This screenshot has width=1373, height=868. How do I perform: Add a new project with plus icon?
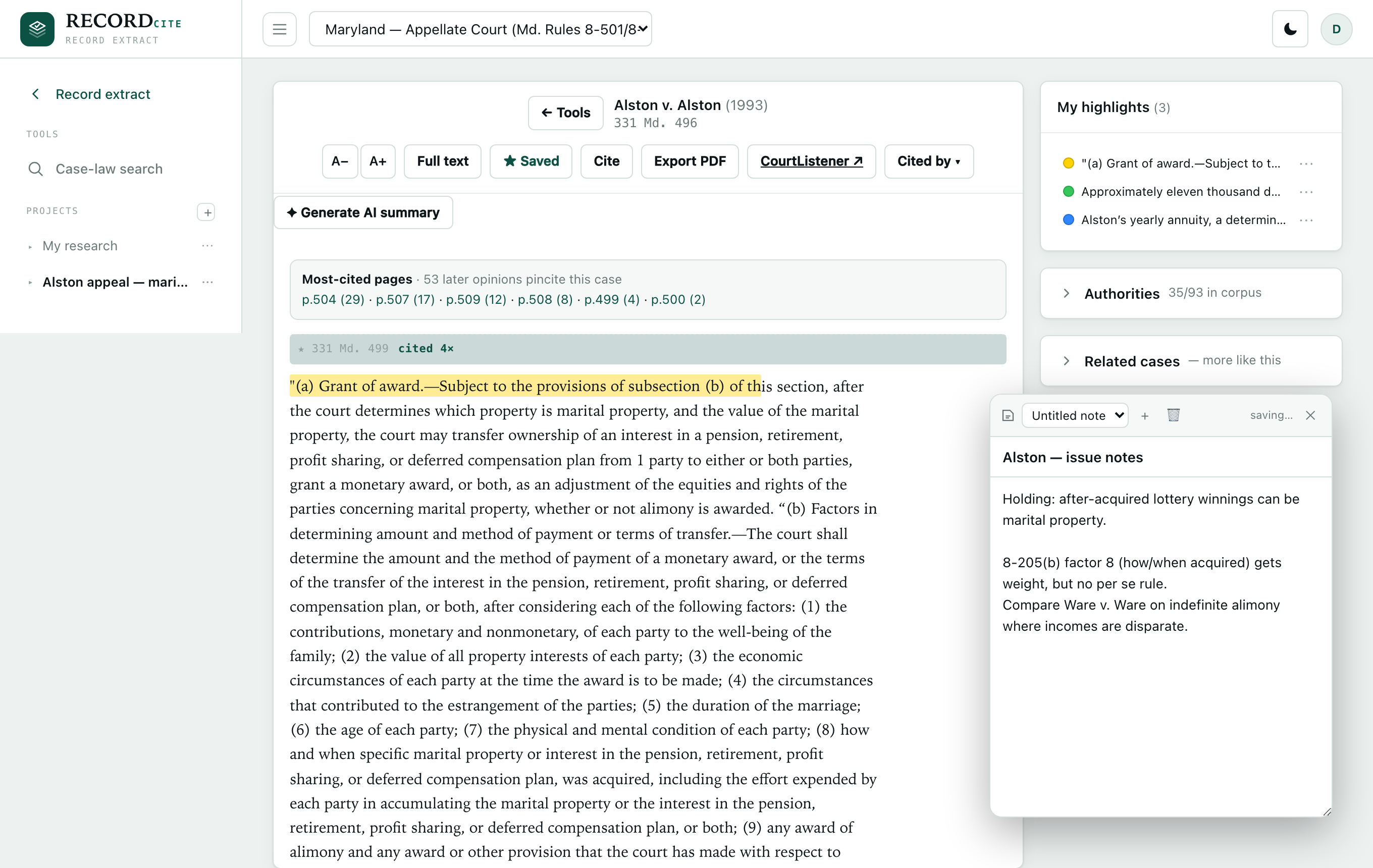pyautogui.click(x=206, y=212)
